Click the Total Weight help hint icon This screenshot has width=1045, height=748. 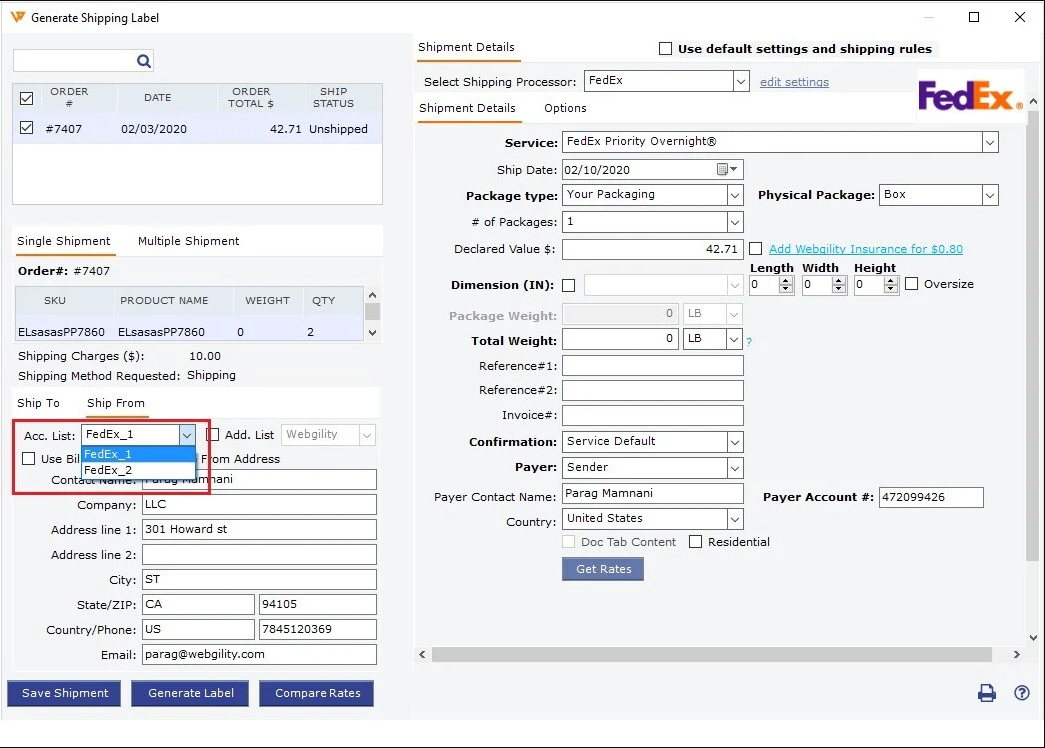pos(748,342)
